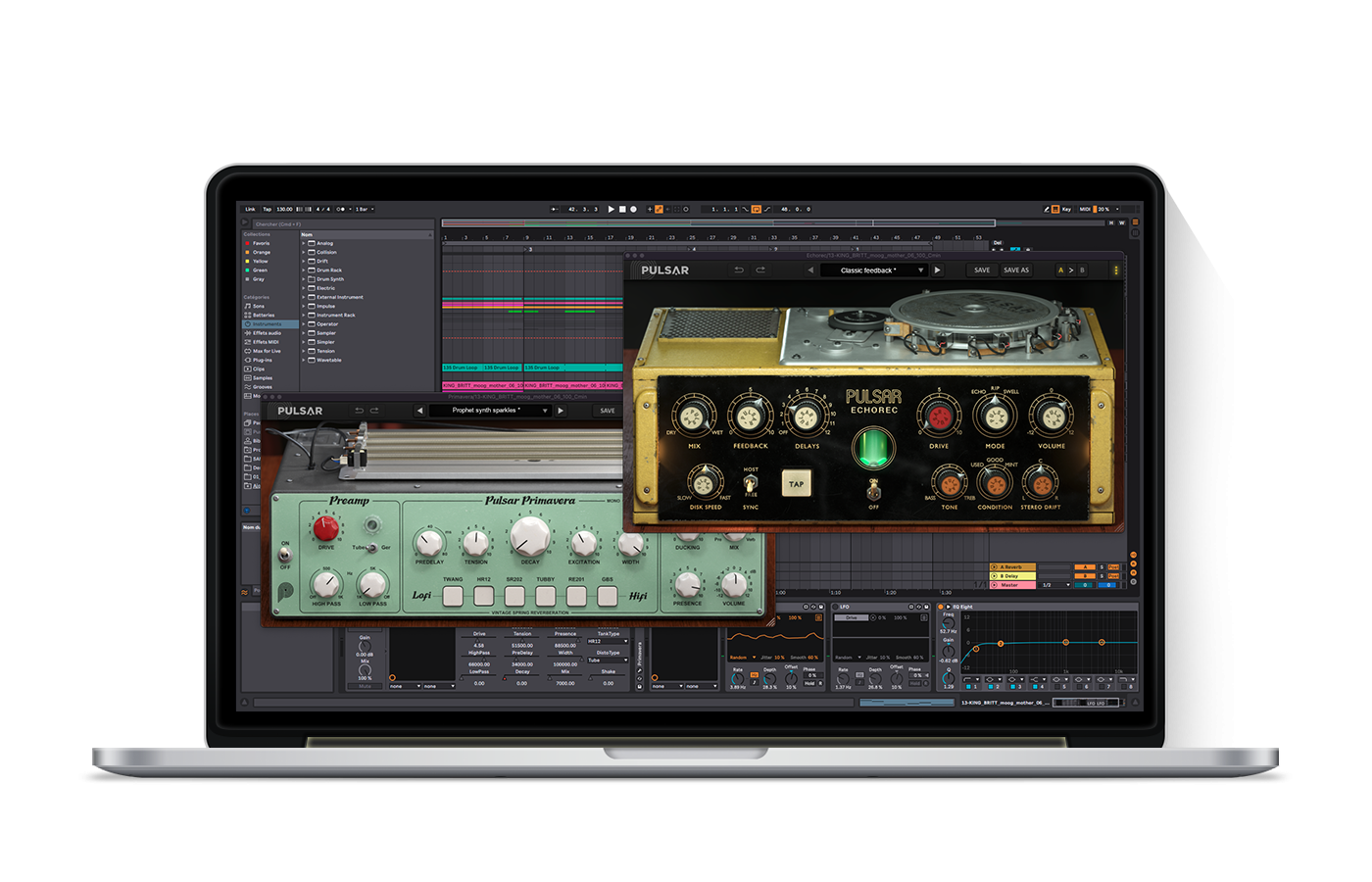Image resolution: width=1372 pixels, height=882 pixels.
Task: Switch SYNC from FREE to HOST on the Echorec
Action: pos(750,484)
